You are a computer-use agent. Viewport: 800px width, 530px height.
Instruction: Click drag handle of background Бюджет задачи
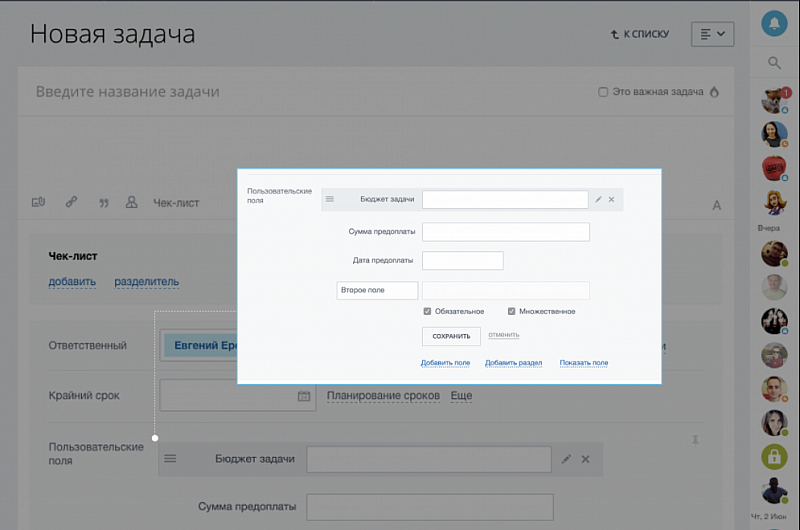[x=170, y=459]
